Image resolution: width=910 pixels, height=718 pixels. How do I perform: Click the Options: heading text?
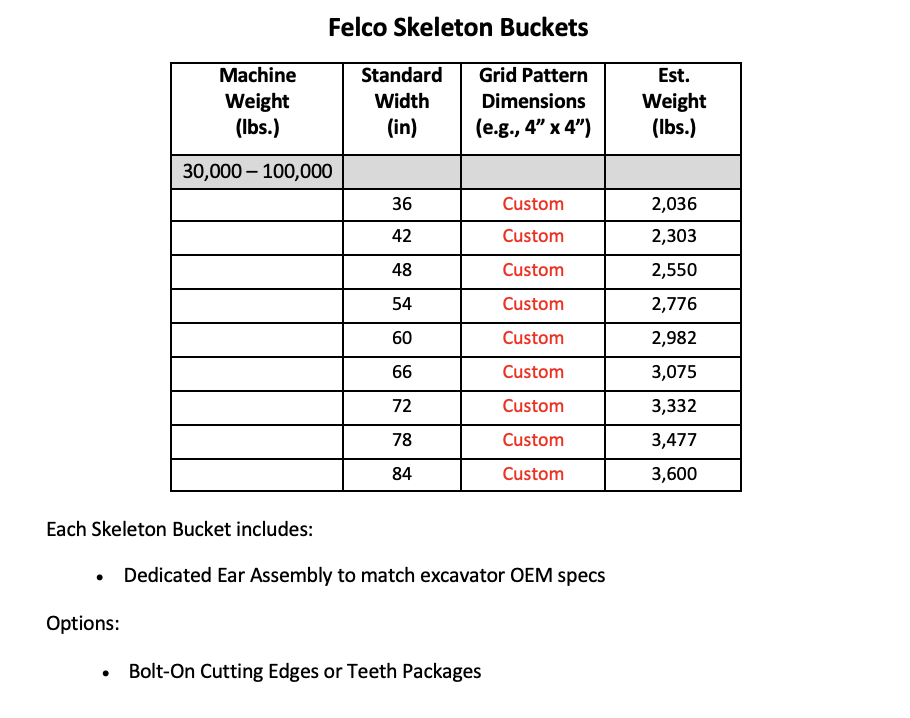pyautogui.click(x=83, y=623)
